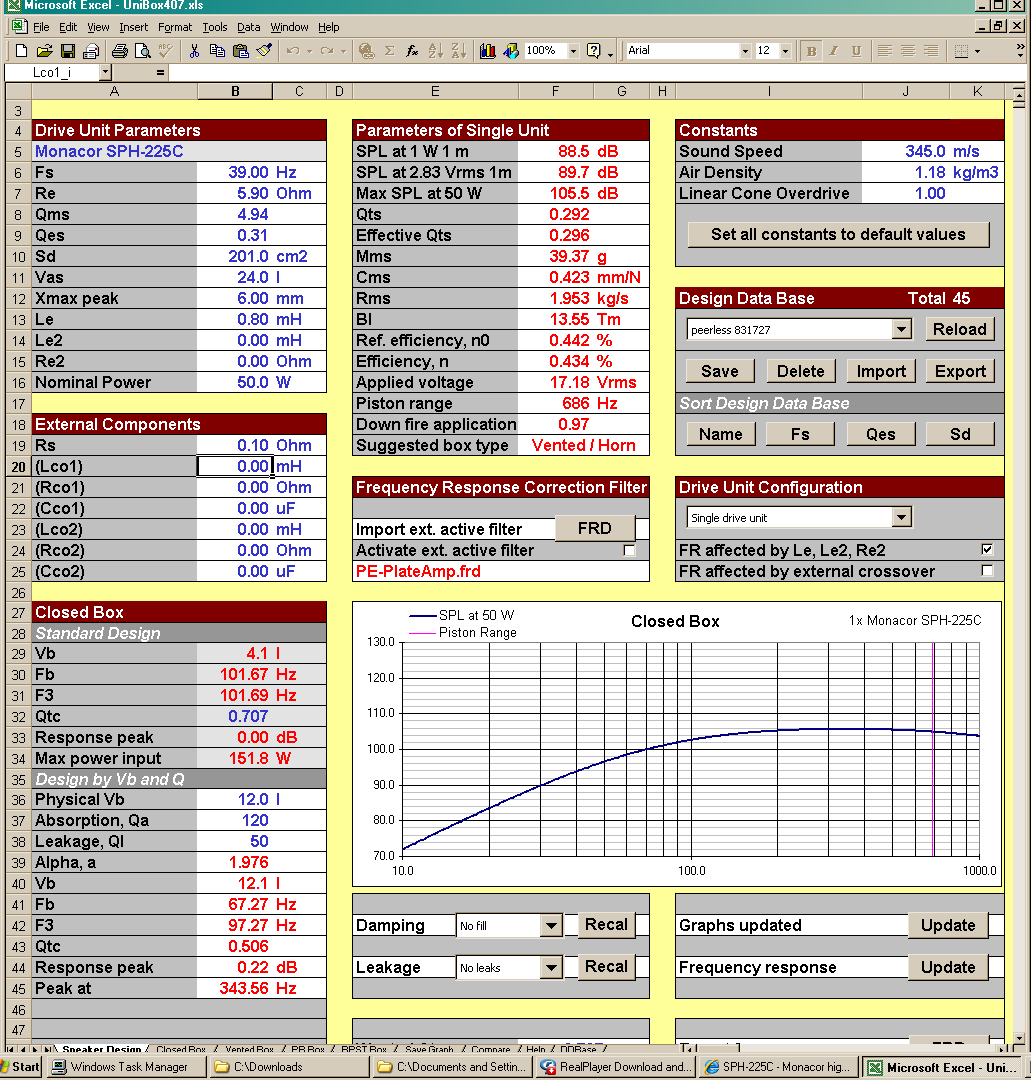Click the Borders icon
The width and height of the screenshot is (1031, 1080).
[961, 50]
